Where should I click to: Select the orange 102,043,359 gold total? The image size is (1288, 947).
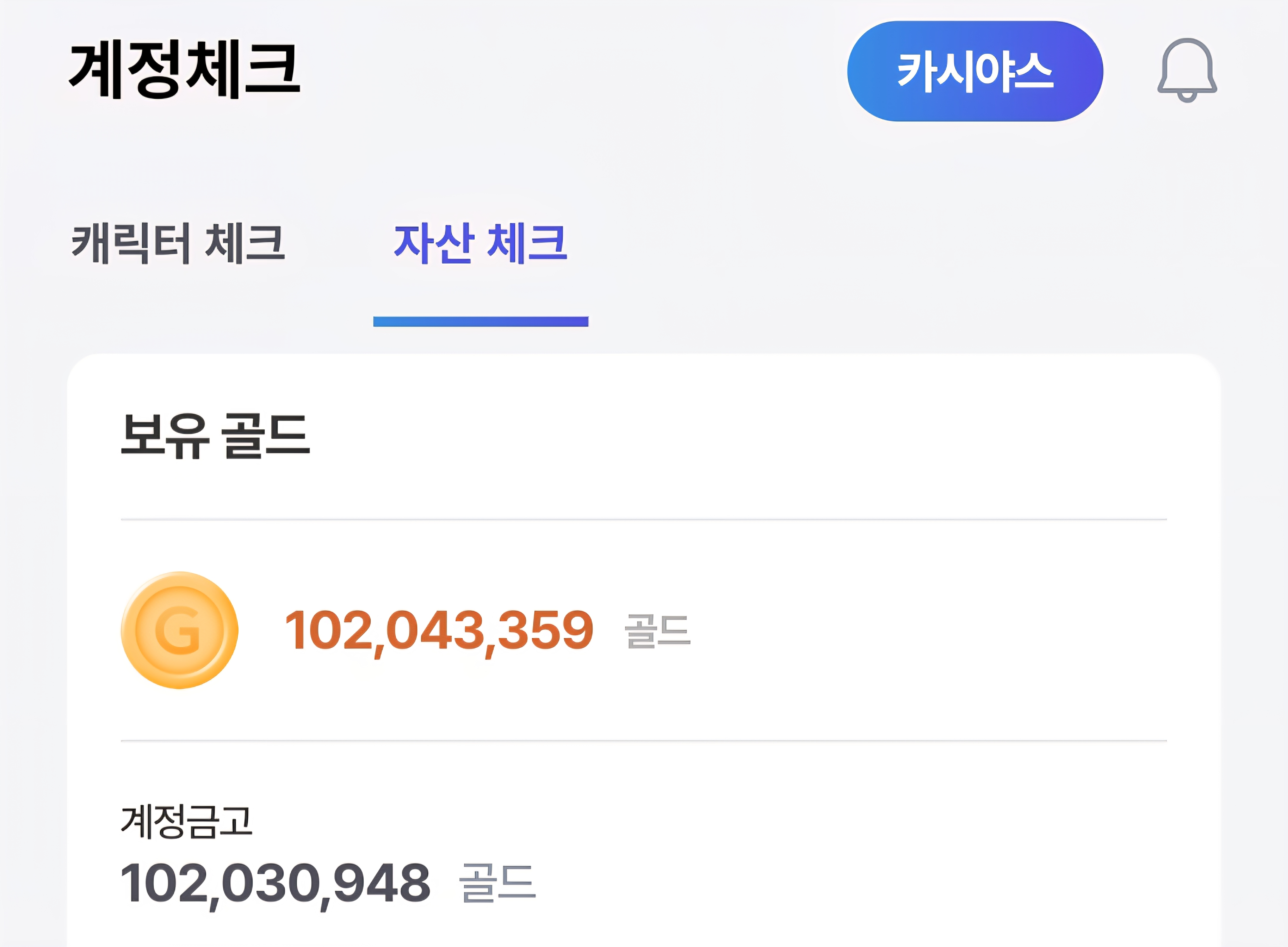tap(439, 631)
